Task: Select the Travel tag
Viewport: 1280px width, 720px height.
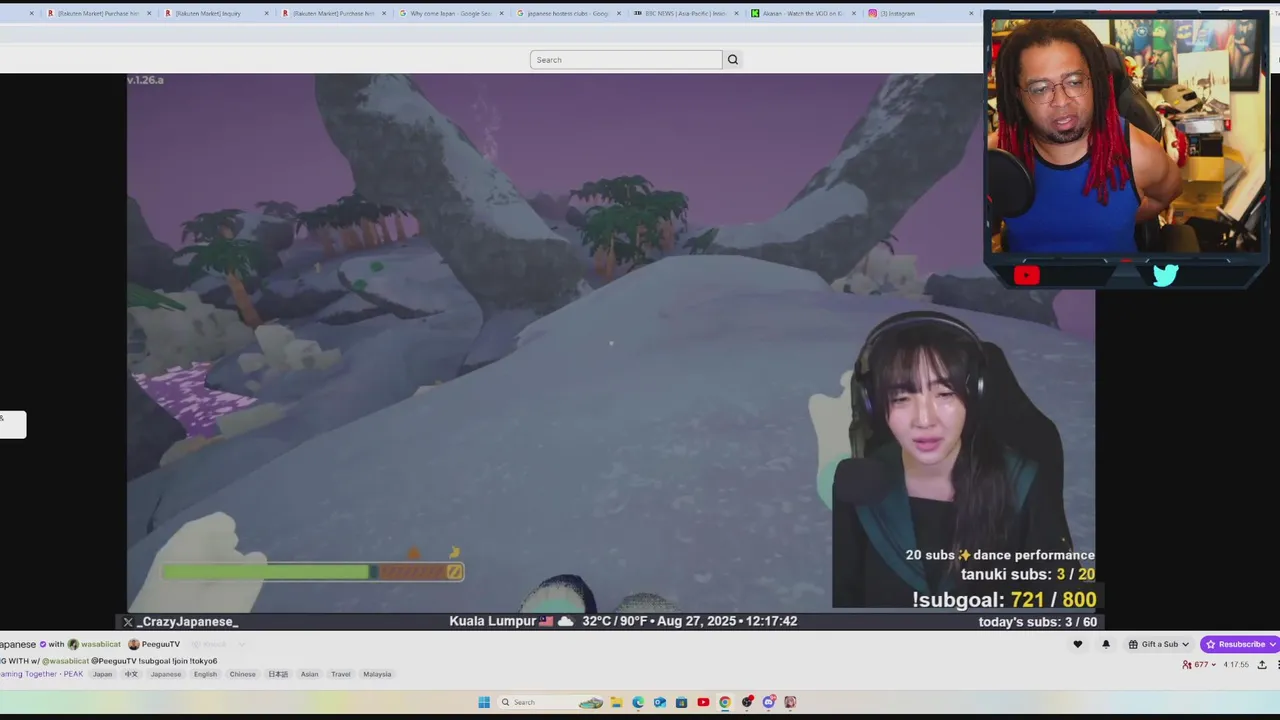Action: [341, 674]
